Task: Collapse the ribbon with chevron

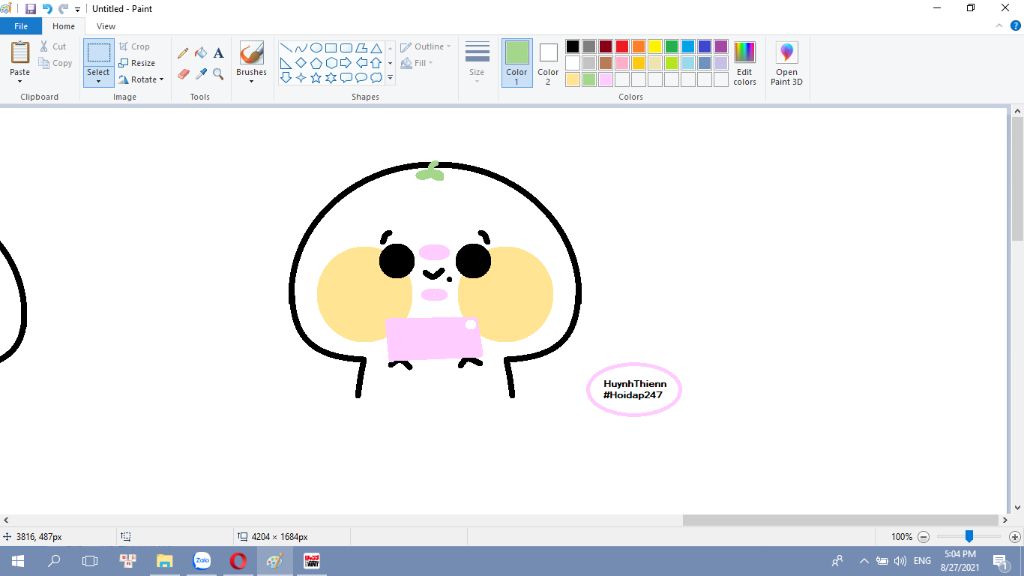Action: coord(999,26)
